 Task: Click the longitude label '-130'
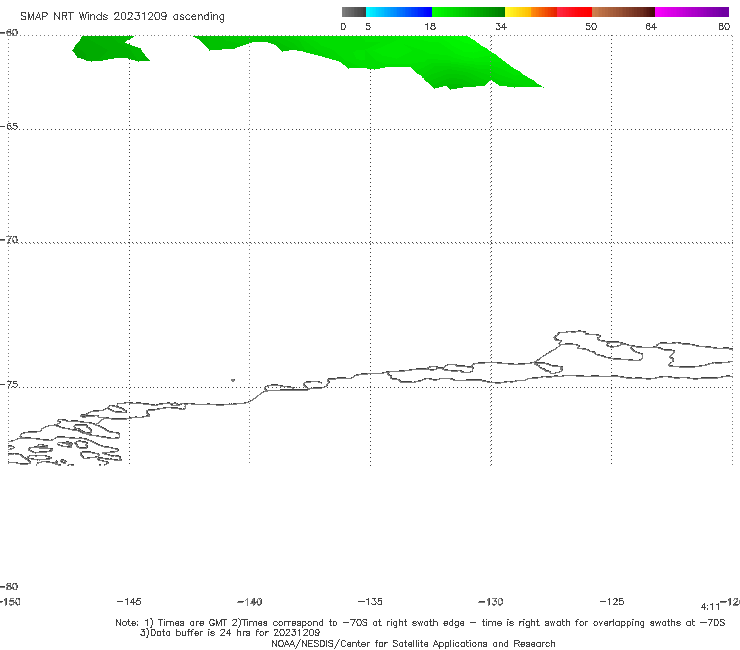tap(491, 602)
